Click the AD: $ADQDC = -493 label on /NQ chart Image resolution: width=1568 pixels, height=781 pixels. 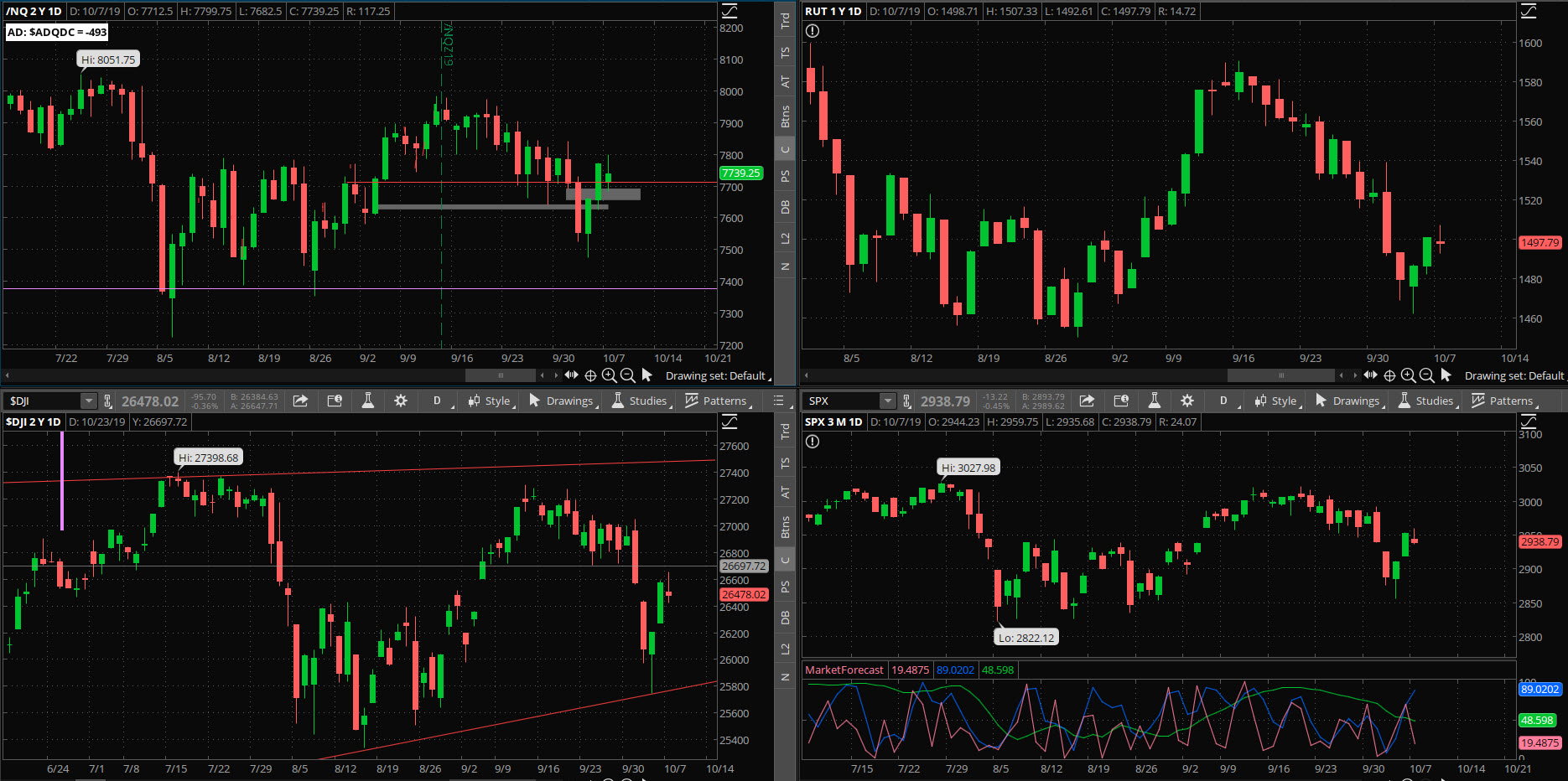tap(56, 32)
